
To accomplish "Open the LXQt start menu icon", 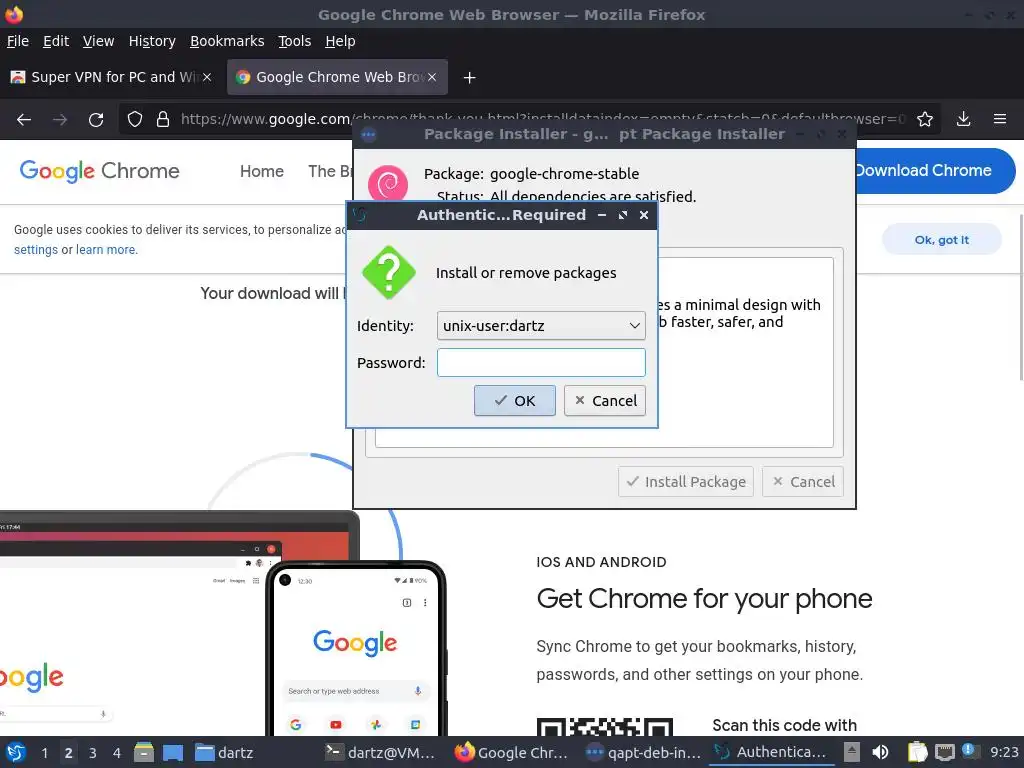I will [x=16, y=752].
